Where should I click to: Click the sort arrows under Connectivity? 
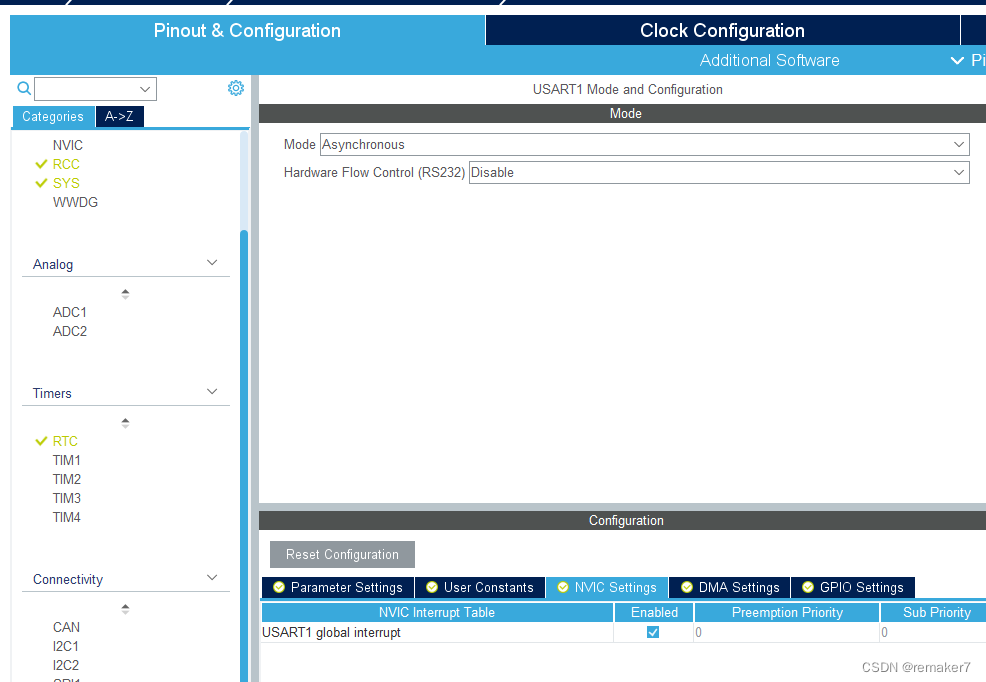pos(125,608)
